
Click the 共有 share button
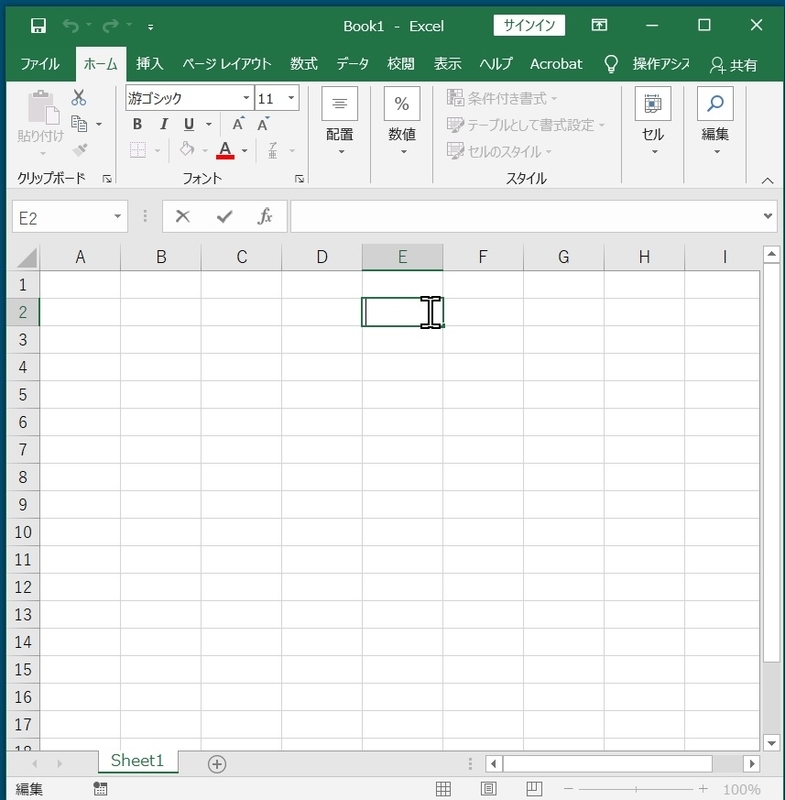coord(733,65)
